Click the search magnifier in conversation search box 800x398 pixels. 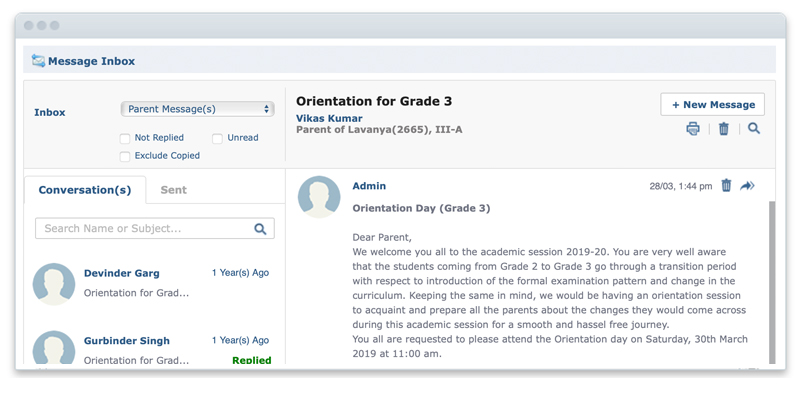pos(260,229)
